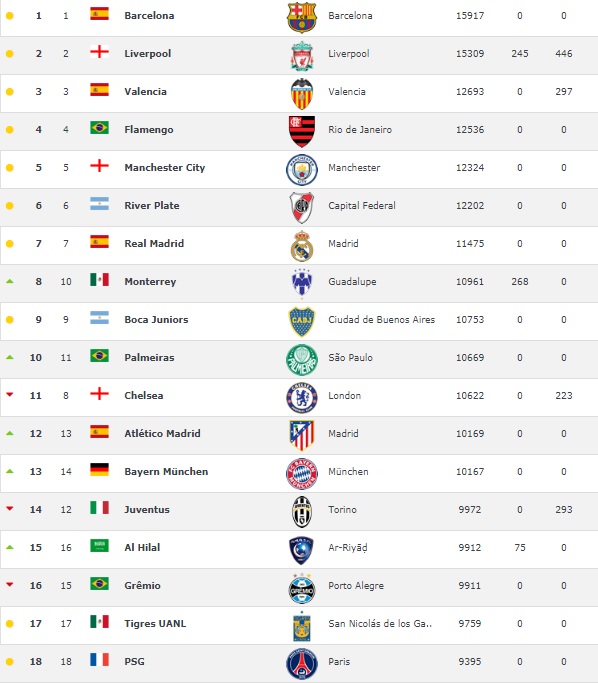This screenshot has width=598, height=683.
Task: Click the Ciudad de Buenos Aires city text
Action: coord(382,319)
